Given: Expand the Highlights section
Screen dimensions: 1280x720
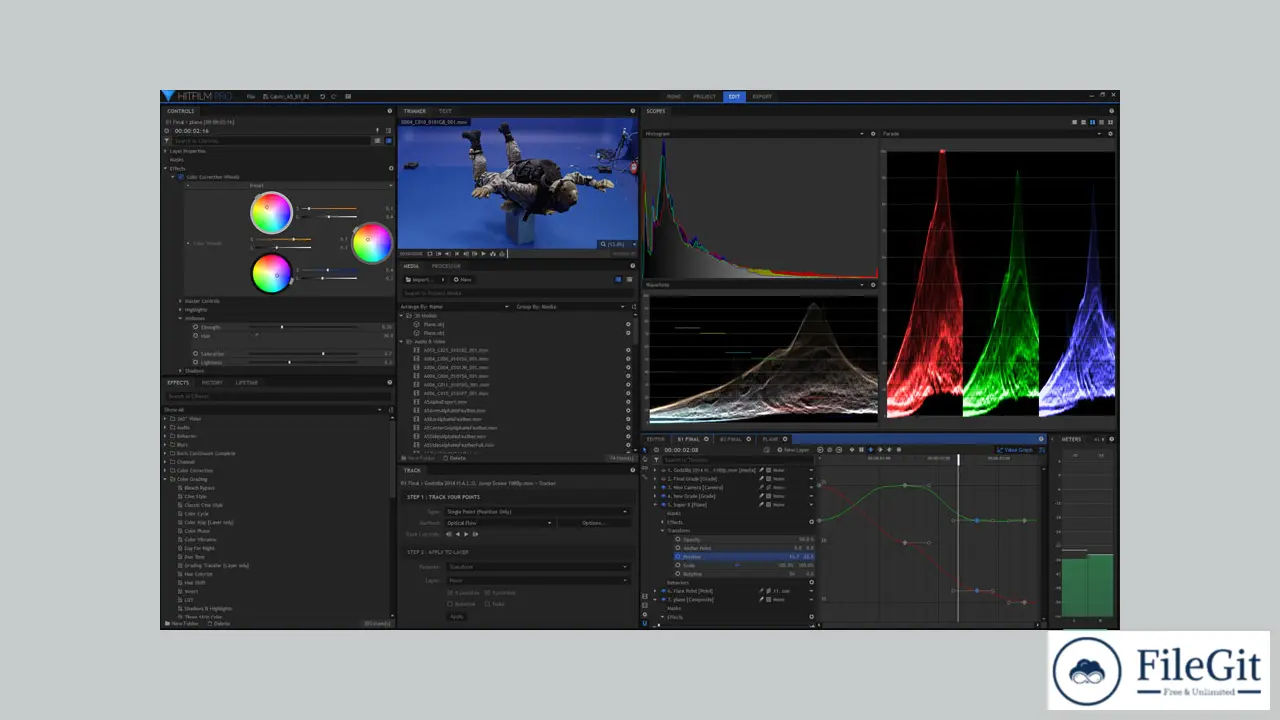Looking at the screenshot, I should coord(180,310).
